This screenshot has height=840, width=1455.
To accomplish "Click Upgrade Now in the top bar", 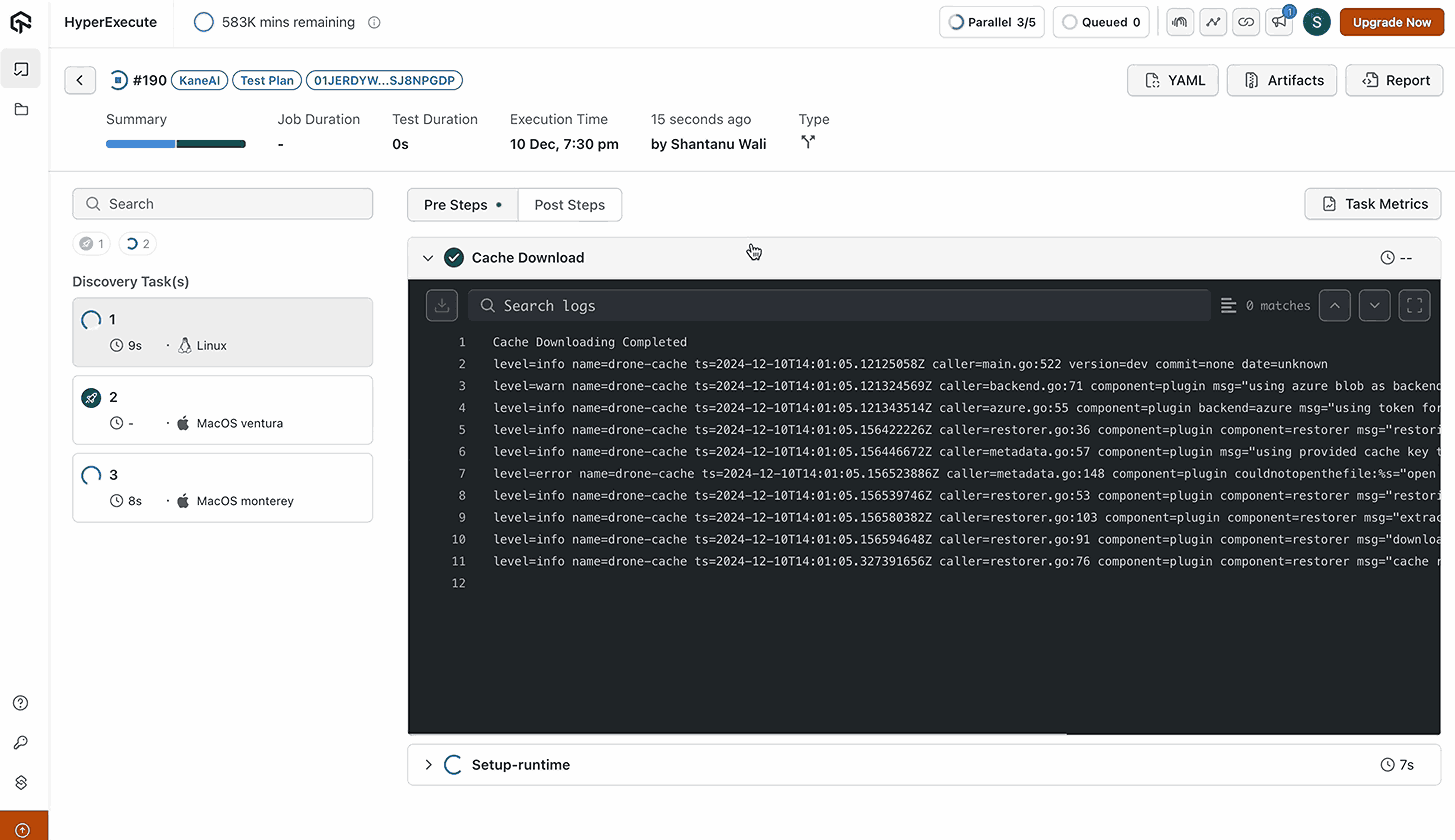I will tap(1391, 21).
